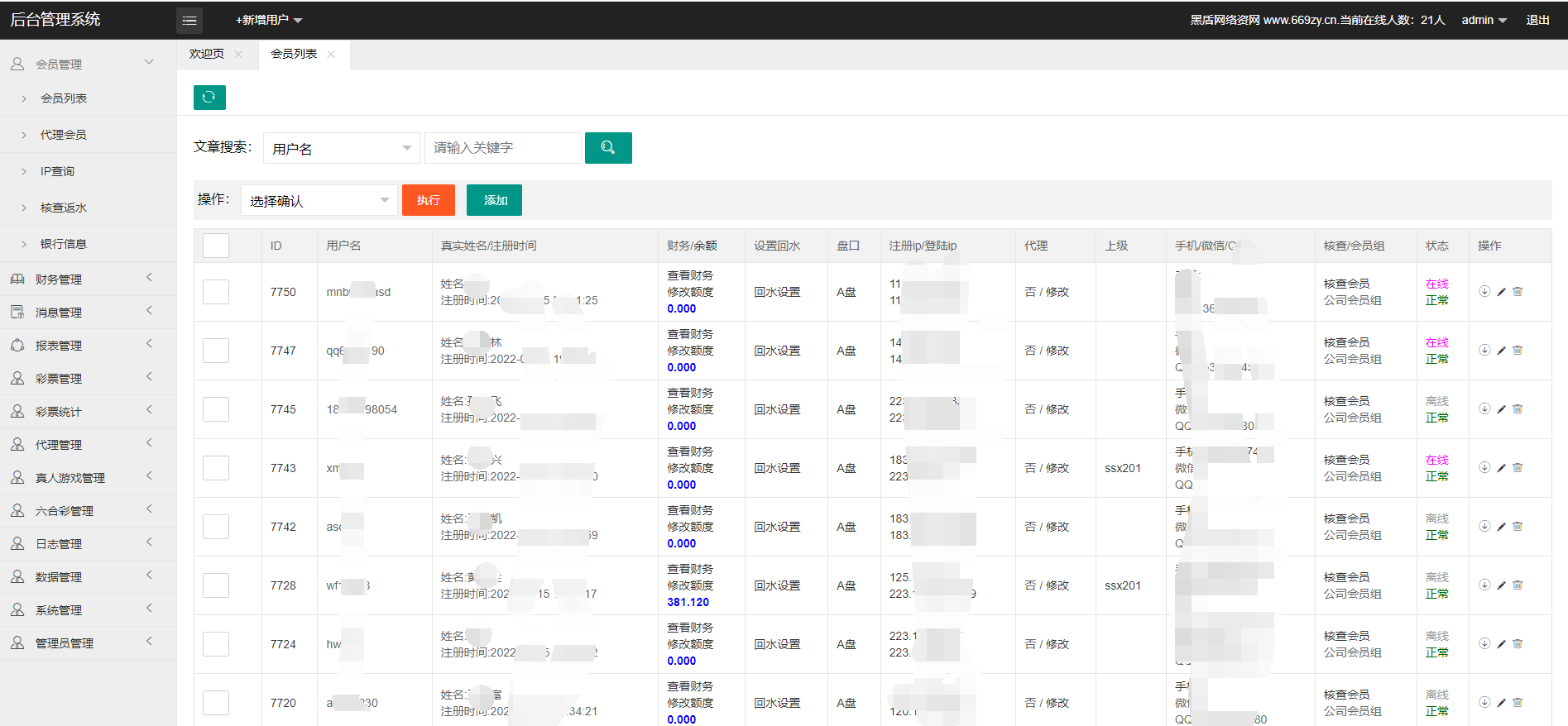
Task: Select the checkbox for member ID 7743
Action: pyautogui.click(x=216, y=468)
